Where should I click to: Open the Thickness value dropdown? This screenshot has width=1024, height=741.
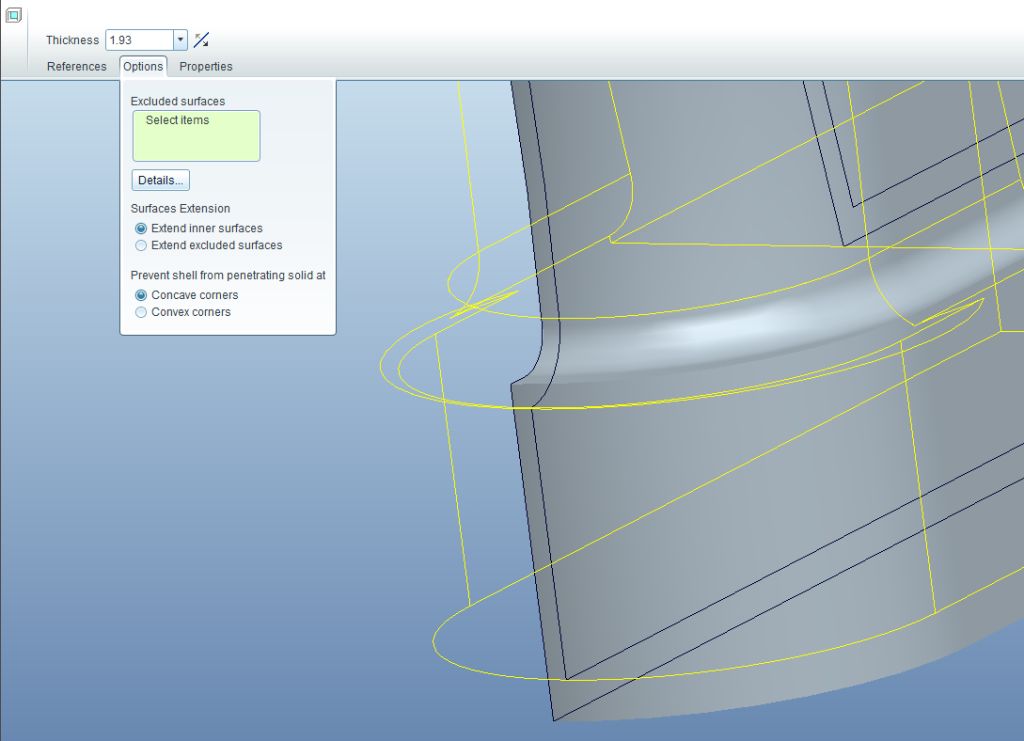click(181, 40)
